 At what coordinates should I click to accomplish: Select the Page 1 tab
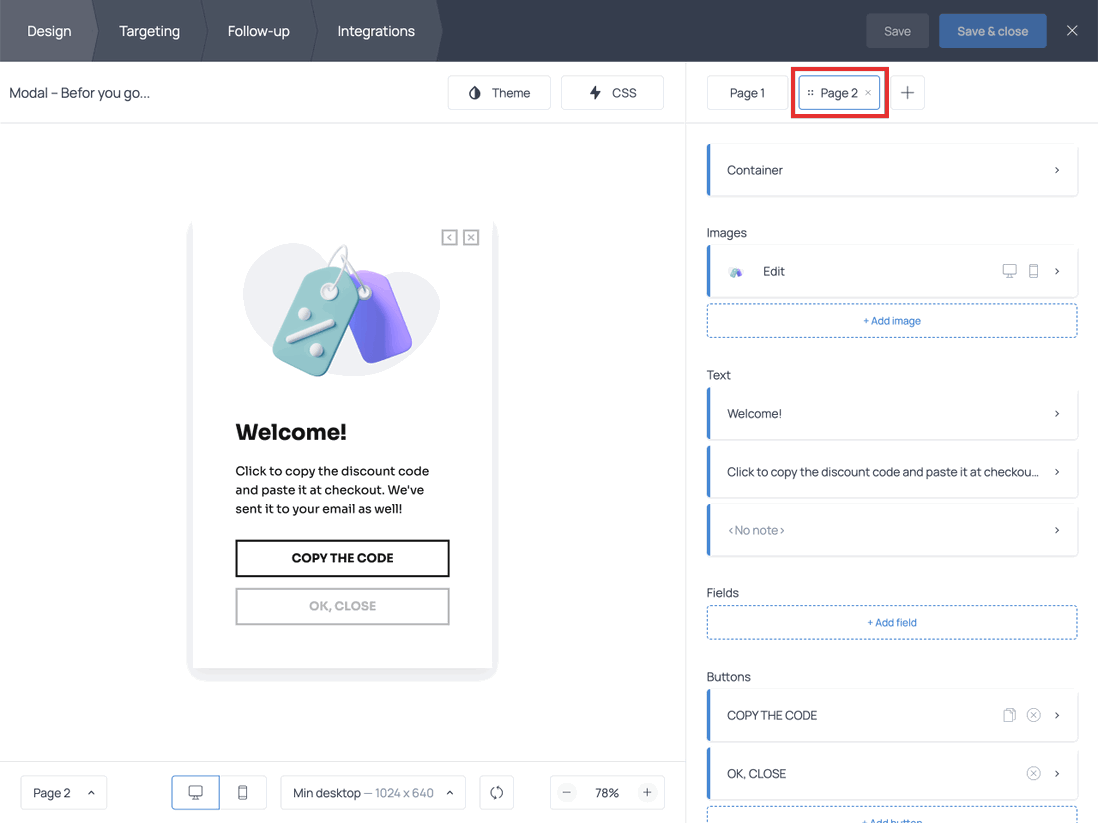[747, 92]
